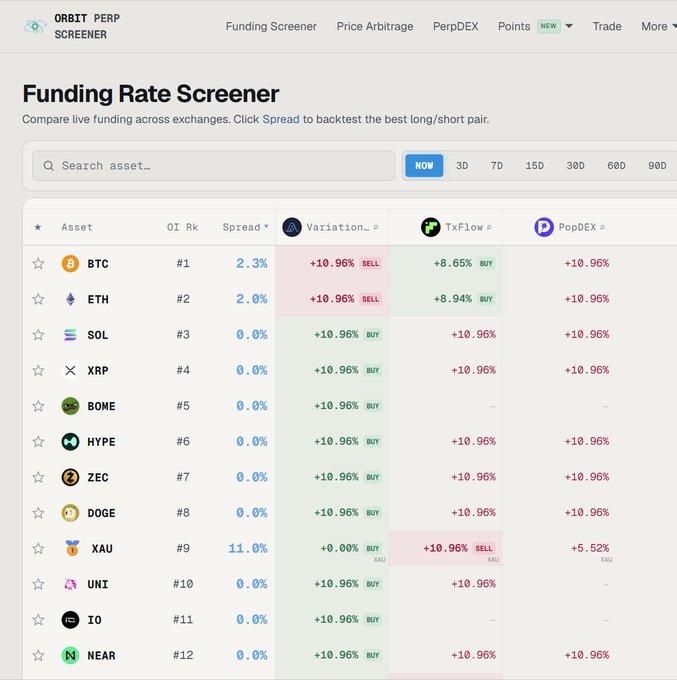Viewport: 677px width, 680px height.
Task: Choose the 90D timeframe
Action: click(657, 166)
